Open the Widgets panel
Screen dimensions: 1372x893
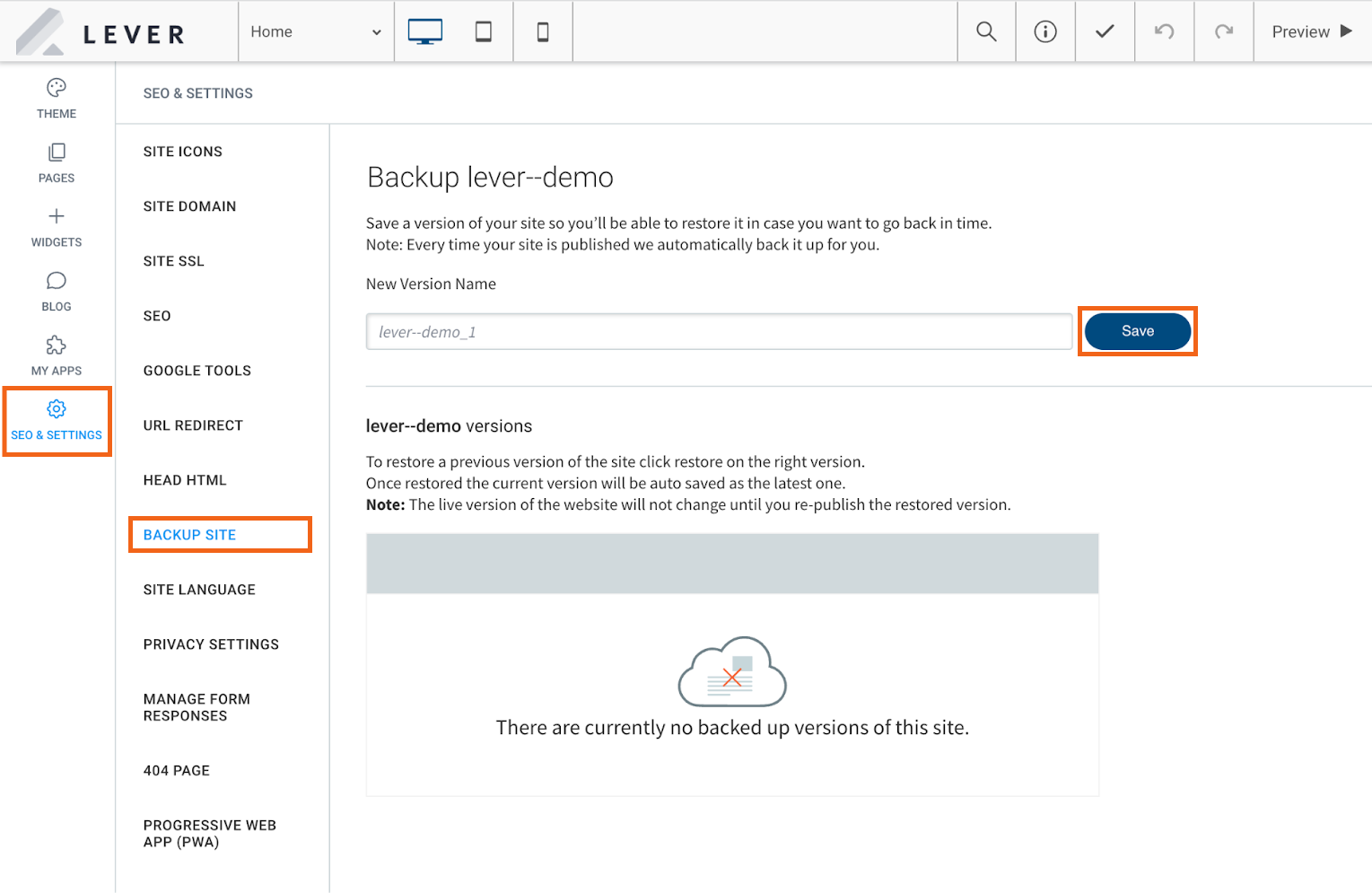click(x=57, y=228)
